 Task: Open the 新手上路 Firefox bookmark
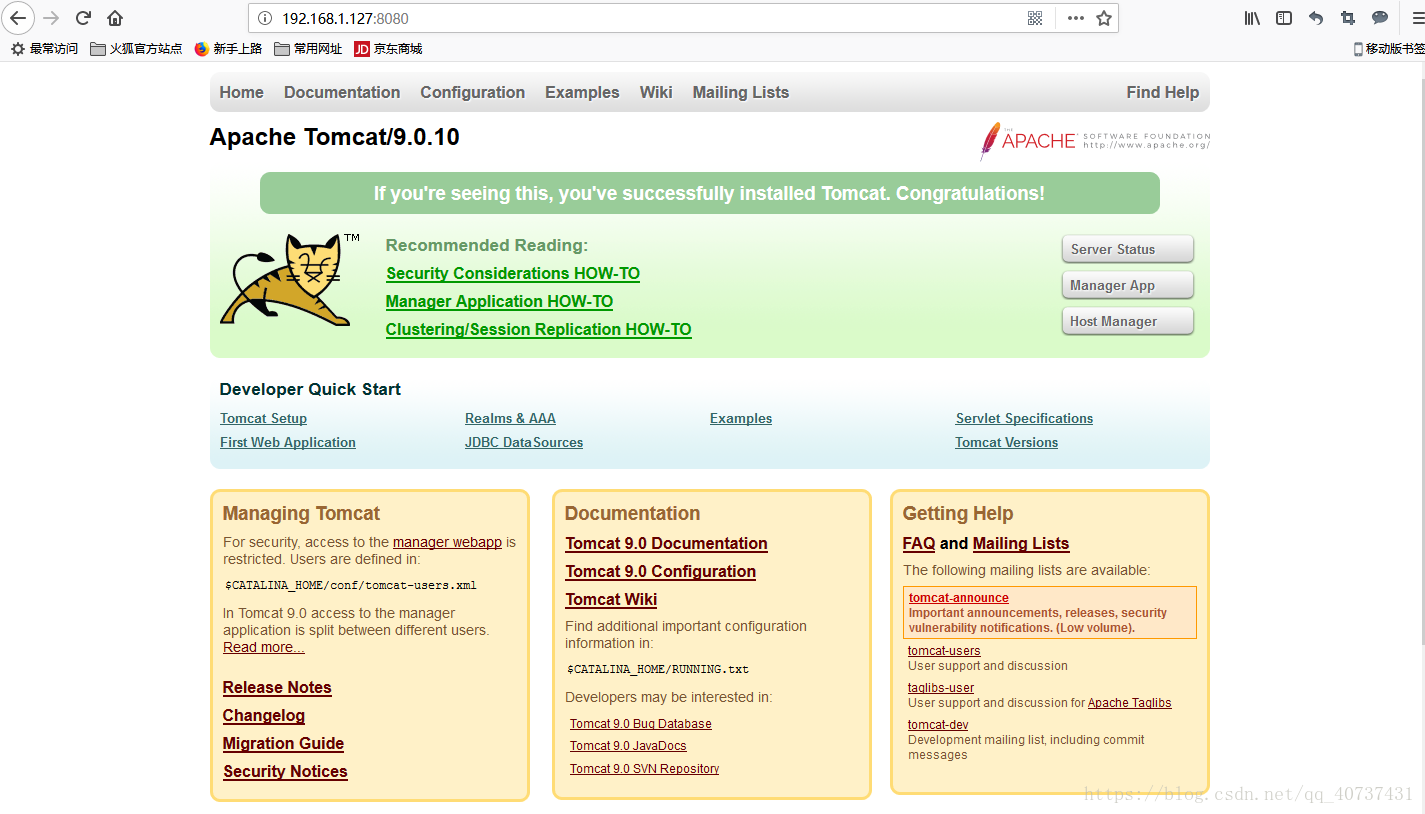(228, 48)
